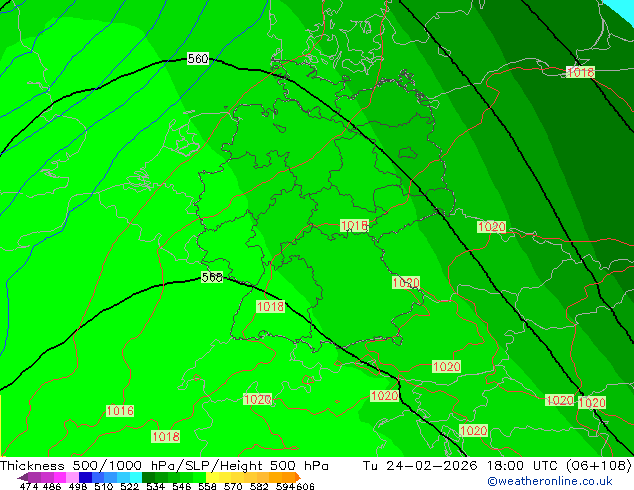Click the 560 height contour label

click(198, 59)
